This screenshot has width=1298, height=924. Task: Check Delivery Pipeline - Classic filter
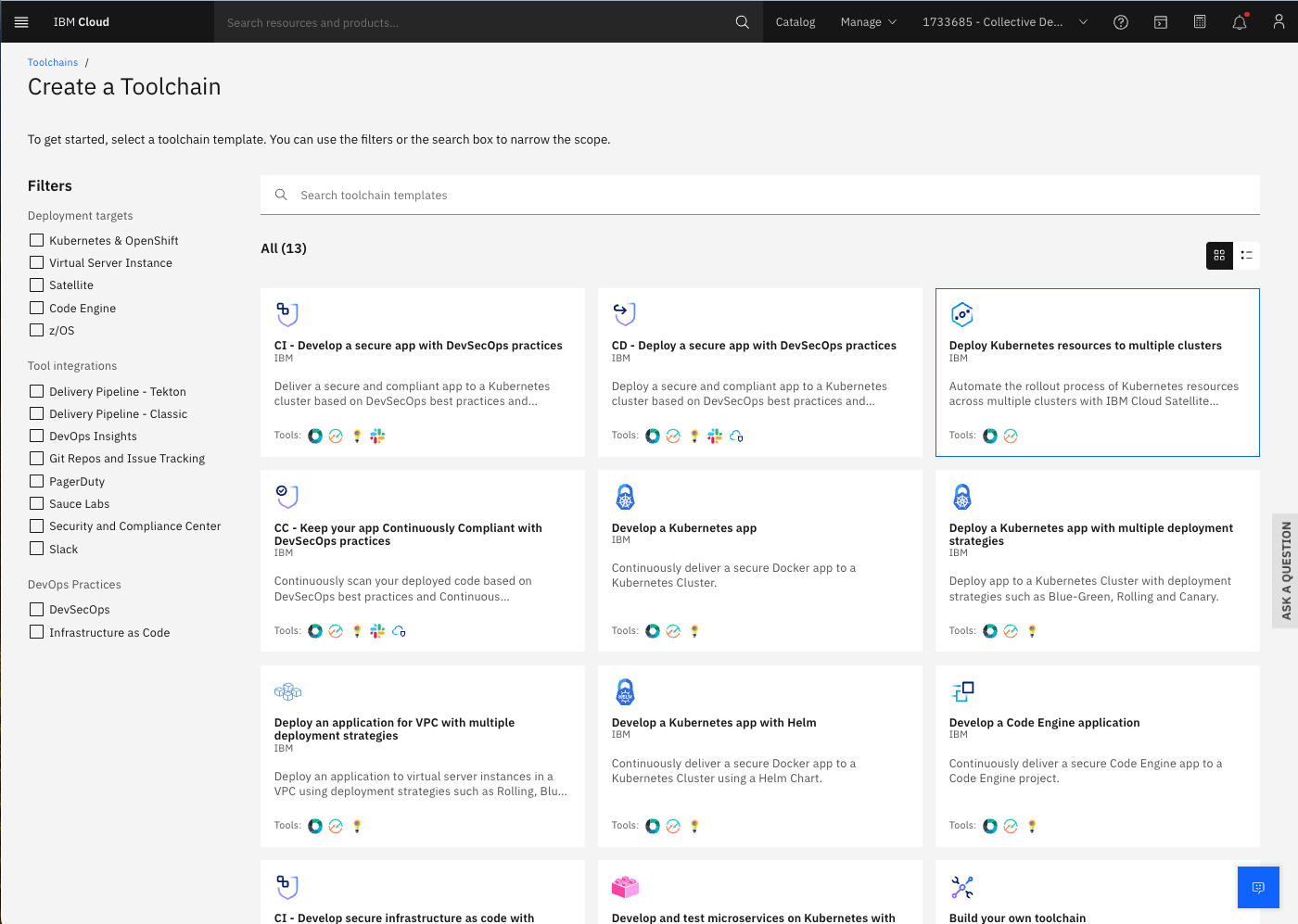click(x=37, y=413)
